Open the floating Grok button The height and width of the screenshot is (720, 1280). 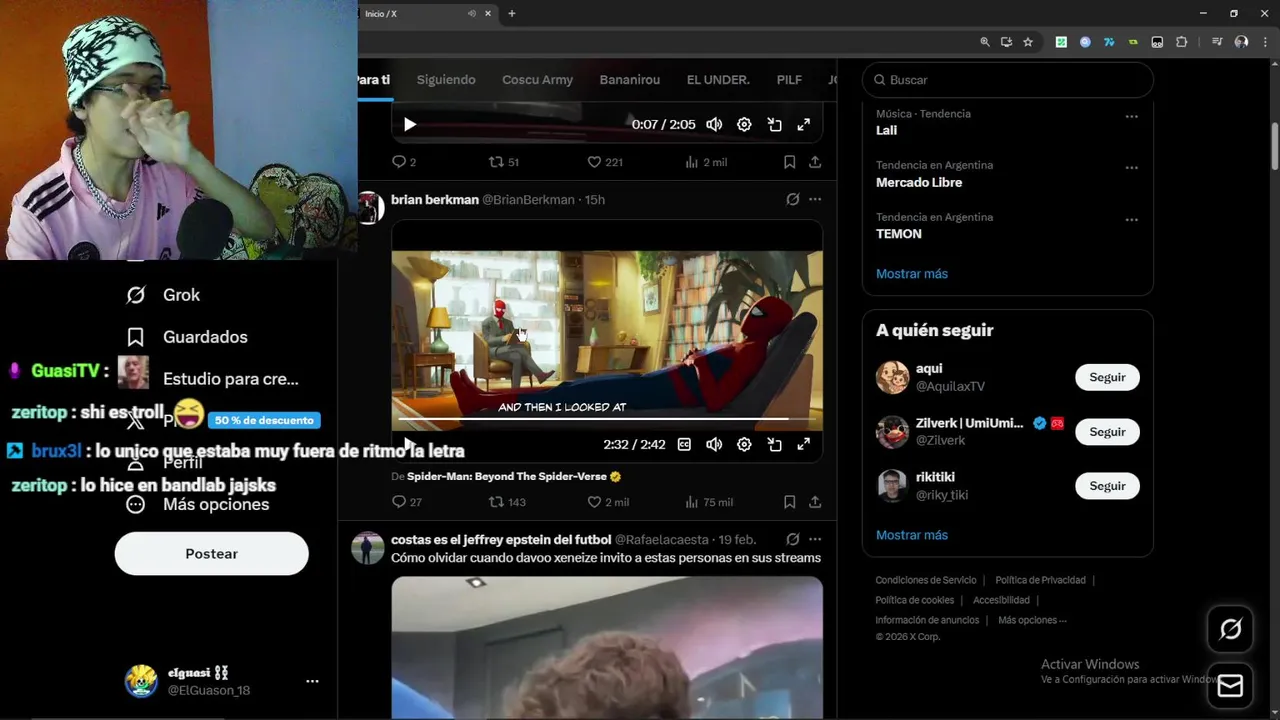click(x=1231, y=629)
